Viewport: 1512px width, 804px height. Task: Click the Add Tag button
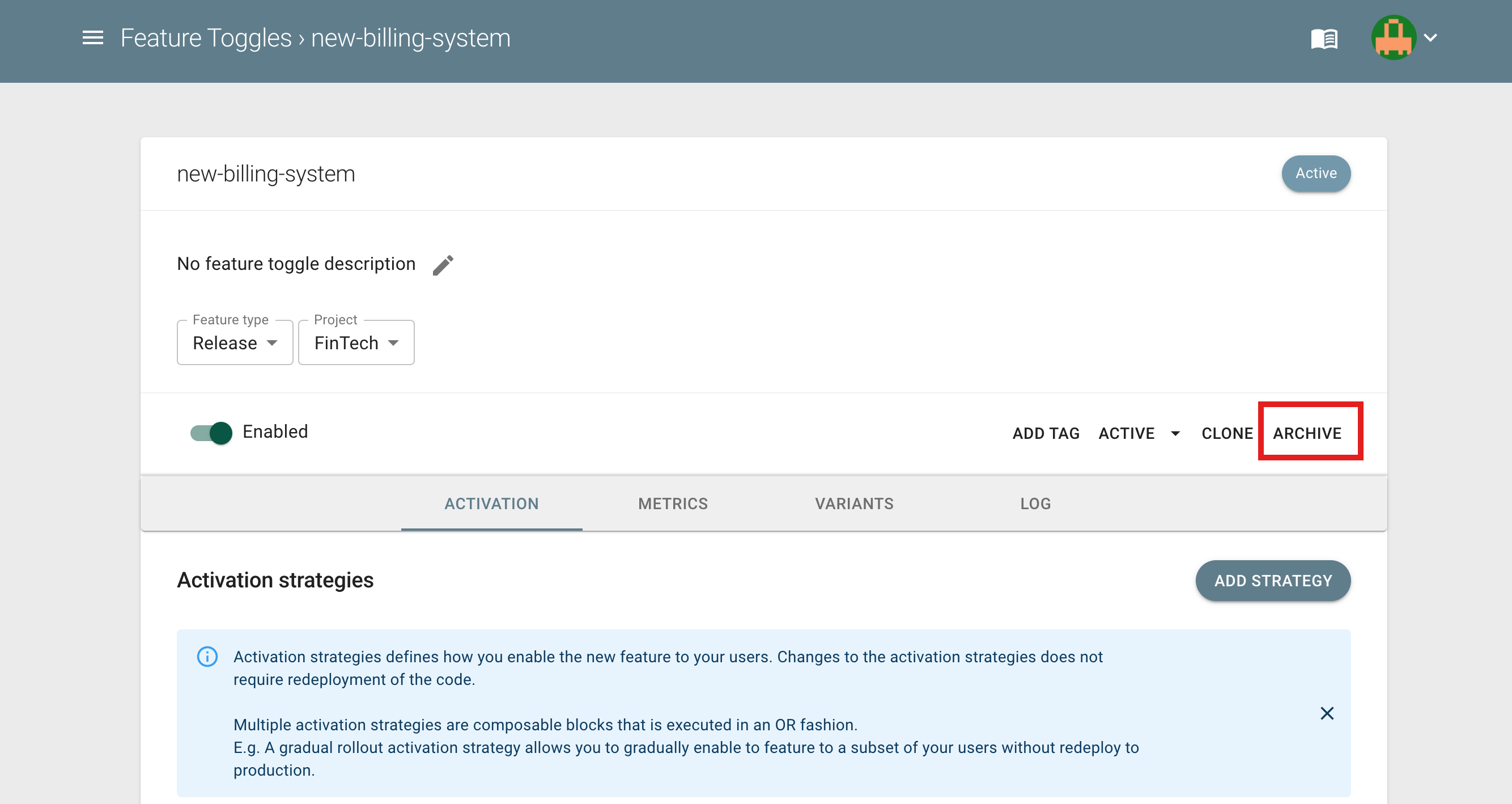(1046, 433)
